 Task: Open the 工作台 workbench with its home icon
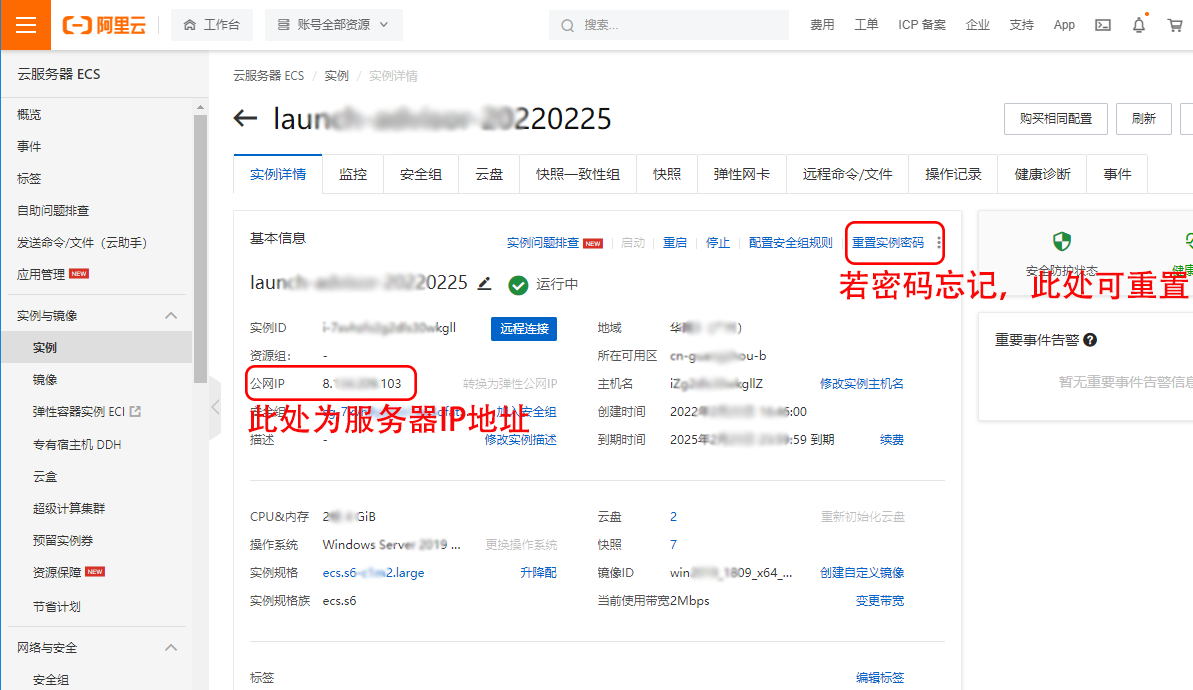coord(211,24)
